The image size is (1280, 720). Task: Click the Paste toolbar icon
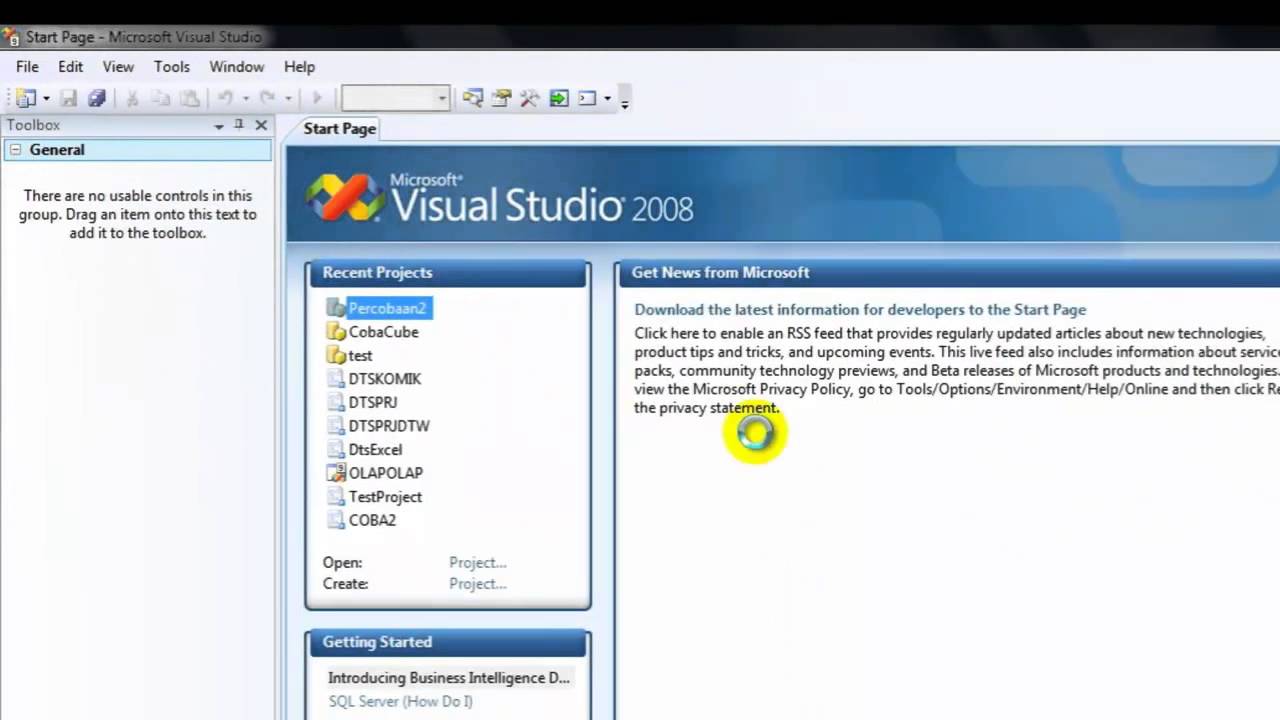[x=189, y=98]
